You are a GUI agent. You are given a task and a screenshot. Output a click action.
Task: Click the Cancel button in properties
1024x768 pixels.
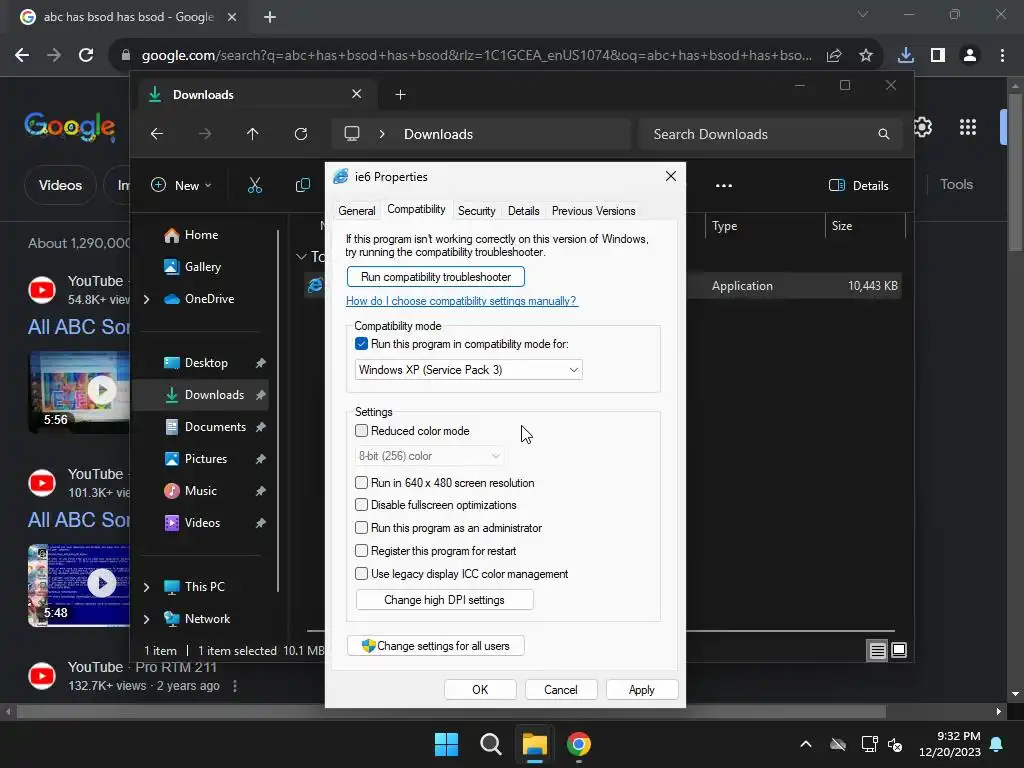(560, 690)
